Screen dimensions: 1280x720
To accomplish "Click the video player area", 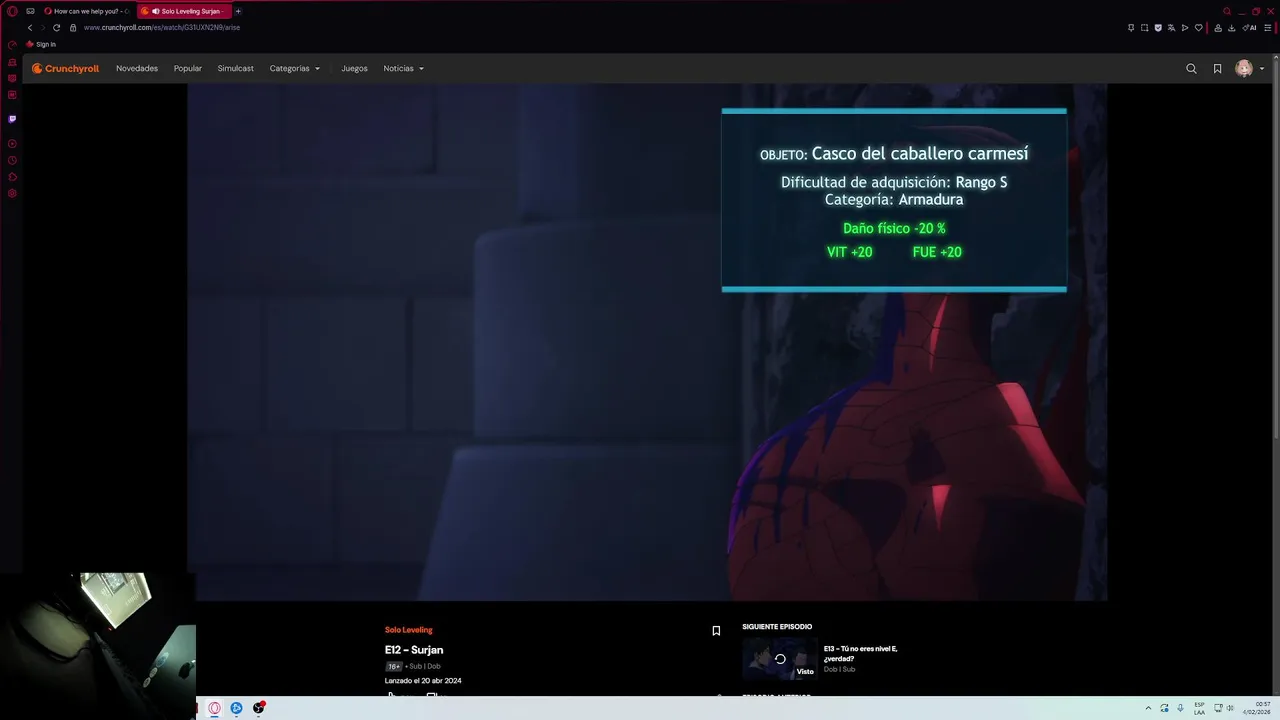I will [x=647, y=342].
